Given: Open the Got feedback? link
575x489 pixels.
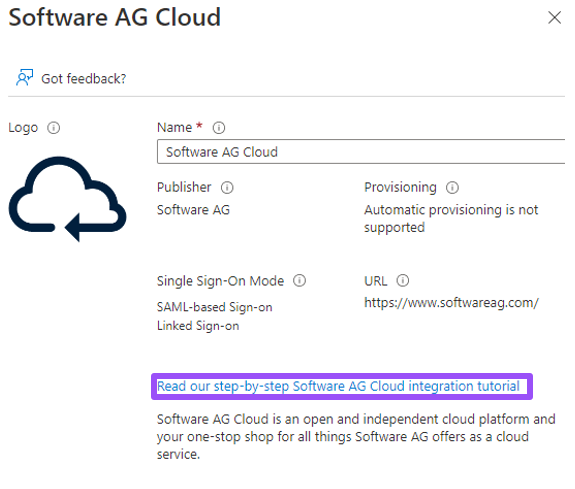Looking at the screenshot, I should tap(84, 79).
